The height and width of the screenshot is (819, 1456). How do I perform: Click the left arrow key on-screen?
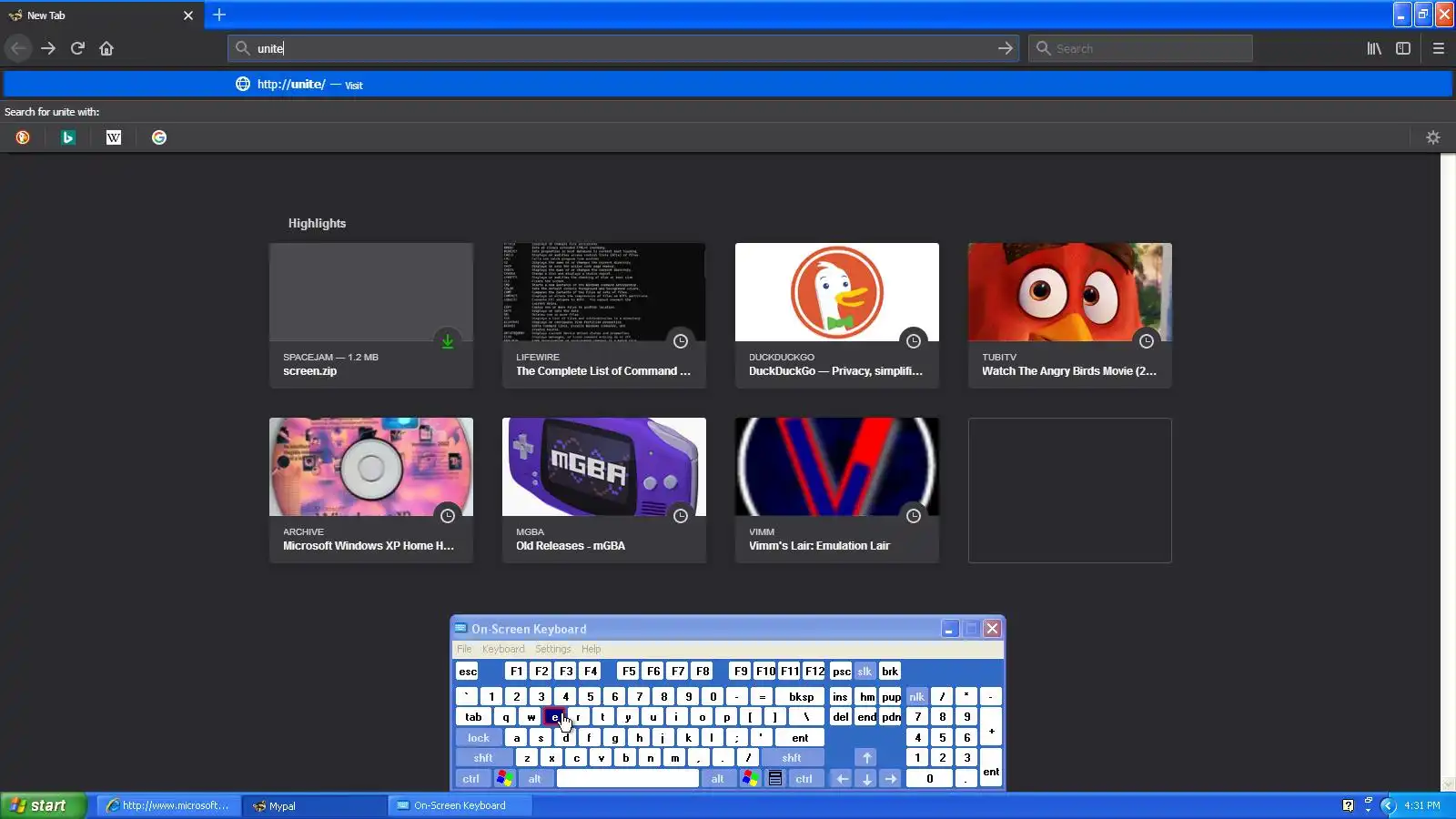[842, 779]
